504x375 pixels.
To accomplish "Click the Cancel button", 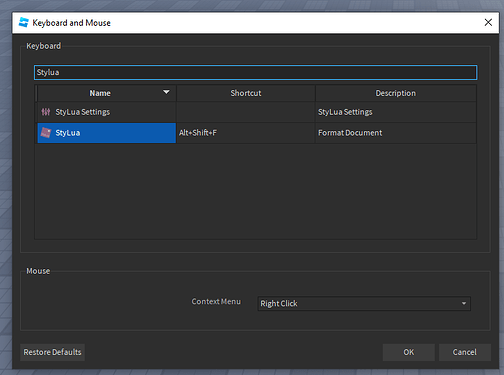I will [x=465, y=352].
